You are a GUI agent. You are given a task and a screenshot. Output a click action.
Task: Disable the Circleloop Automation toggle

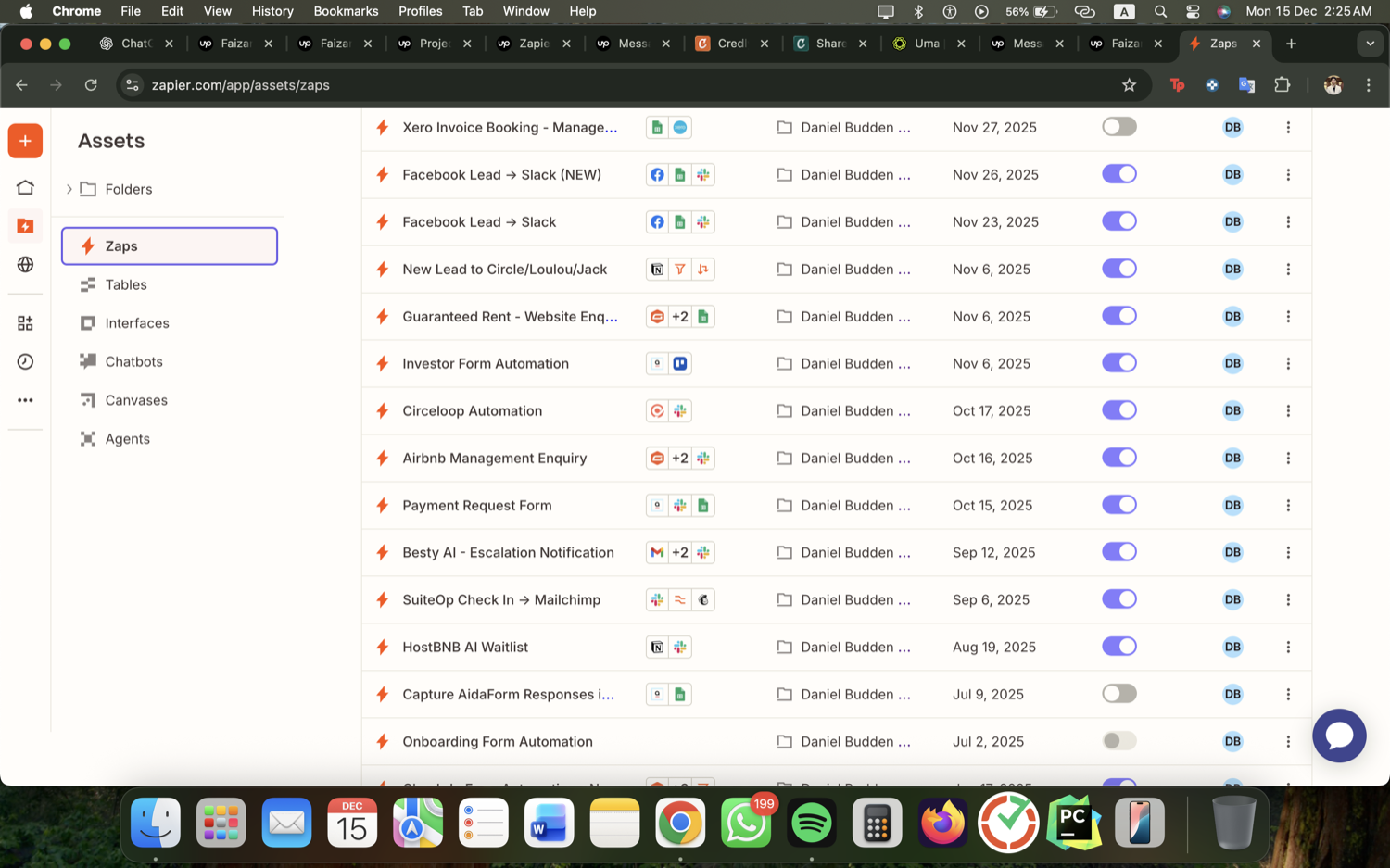tap(1119, 410)
